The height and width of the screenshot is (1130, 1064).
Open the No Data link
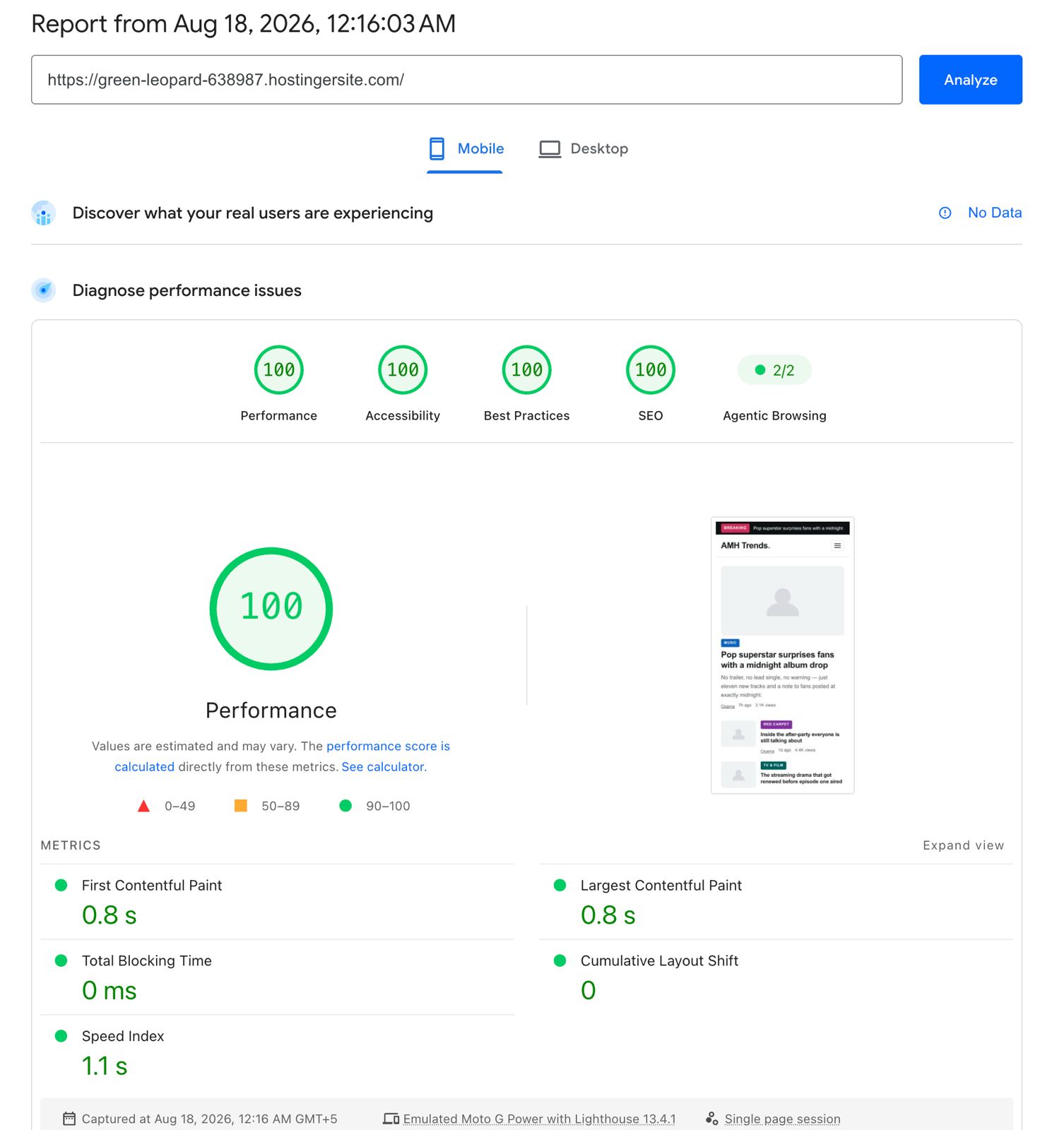point(995,213)
